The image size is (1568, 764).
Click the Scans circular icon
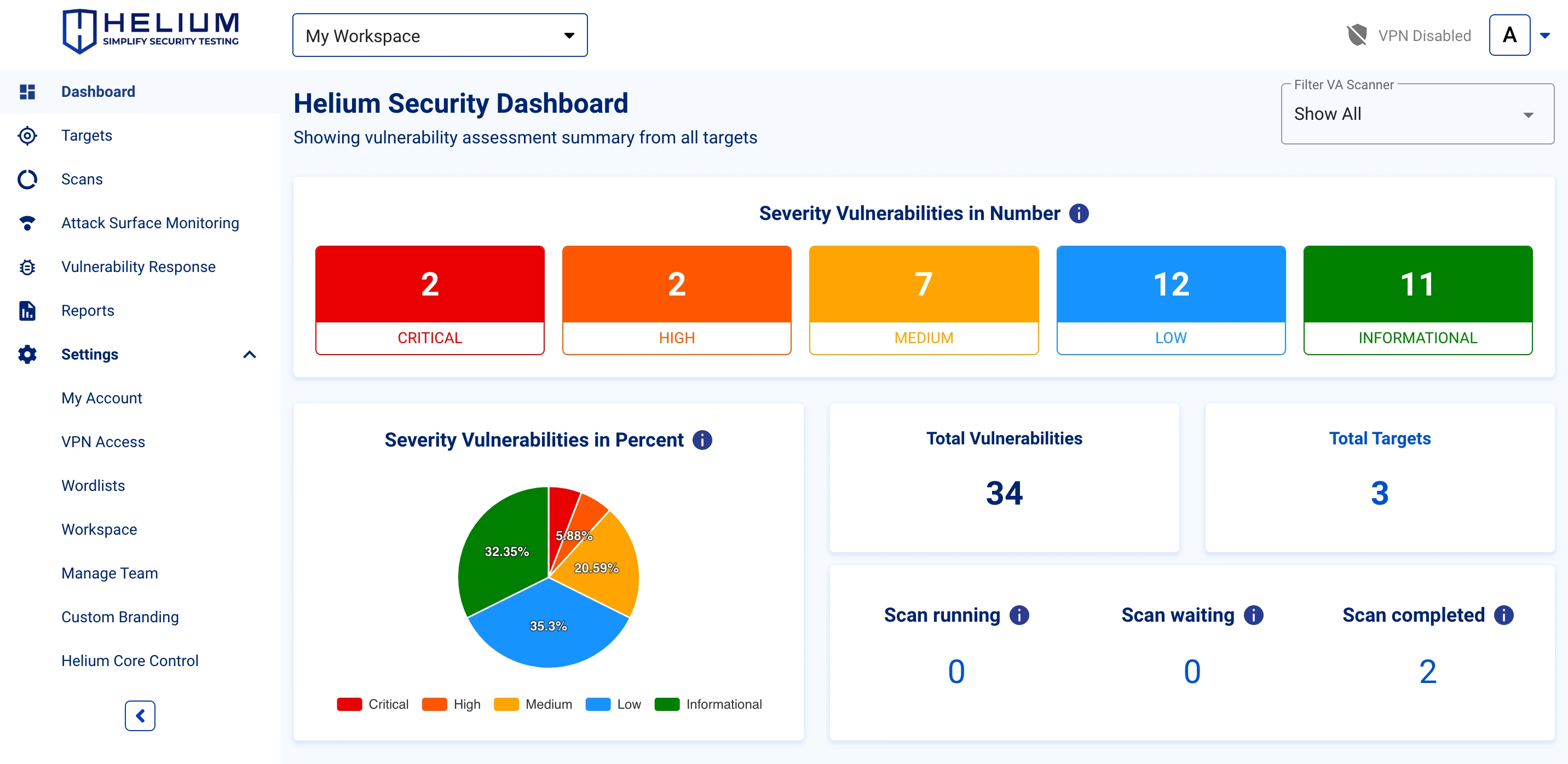[27, 180]
